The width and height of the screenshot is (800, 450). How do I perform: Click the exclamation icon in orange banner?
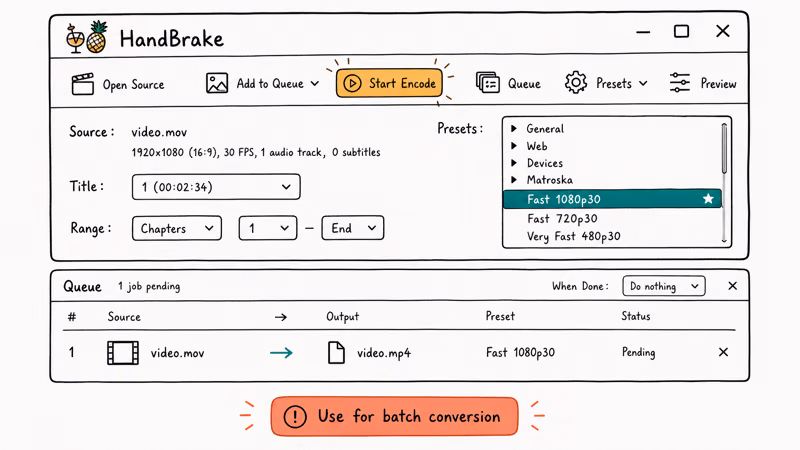pyautogui.click(x=295, y=416)
